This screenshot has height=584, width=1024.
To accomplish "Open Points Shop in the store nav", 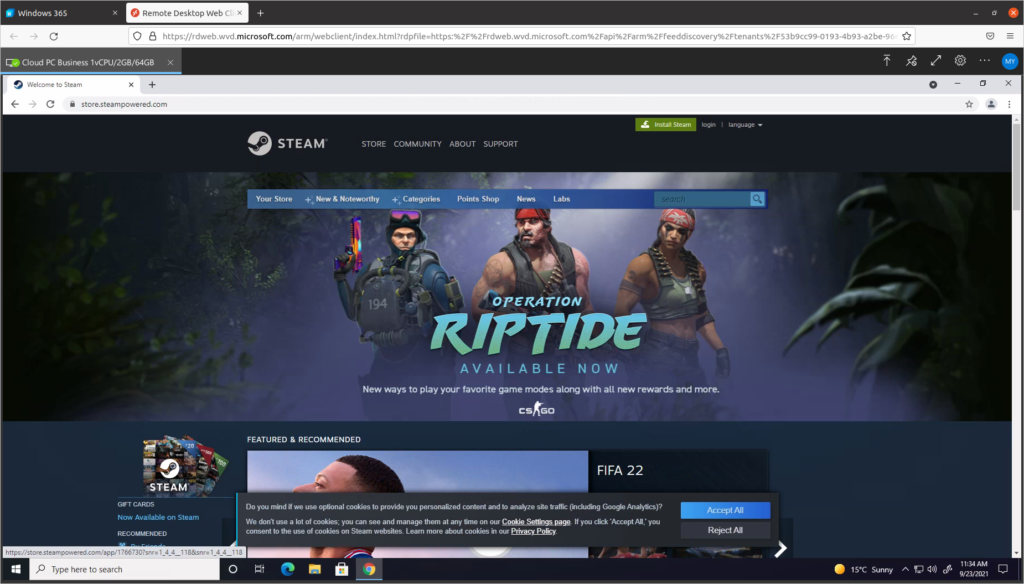I will (x=478, y=199).
